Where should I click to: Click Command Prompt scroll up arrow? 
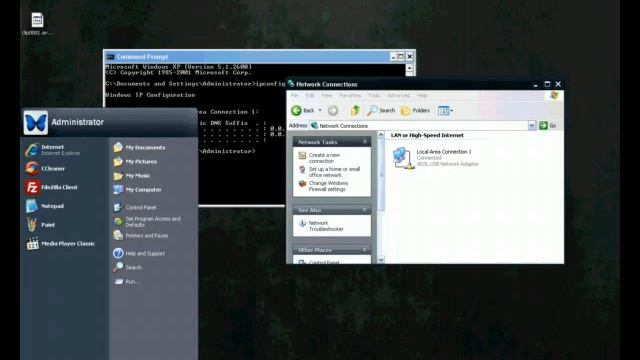[x=410, y=68]
